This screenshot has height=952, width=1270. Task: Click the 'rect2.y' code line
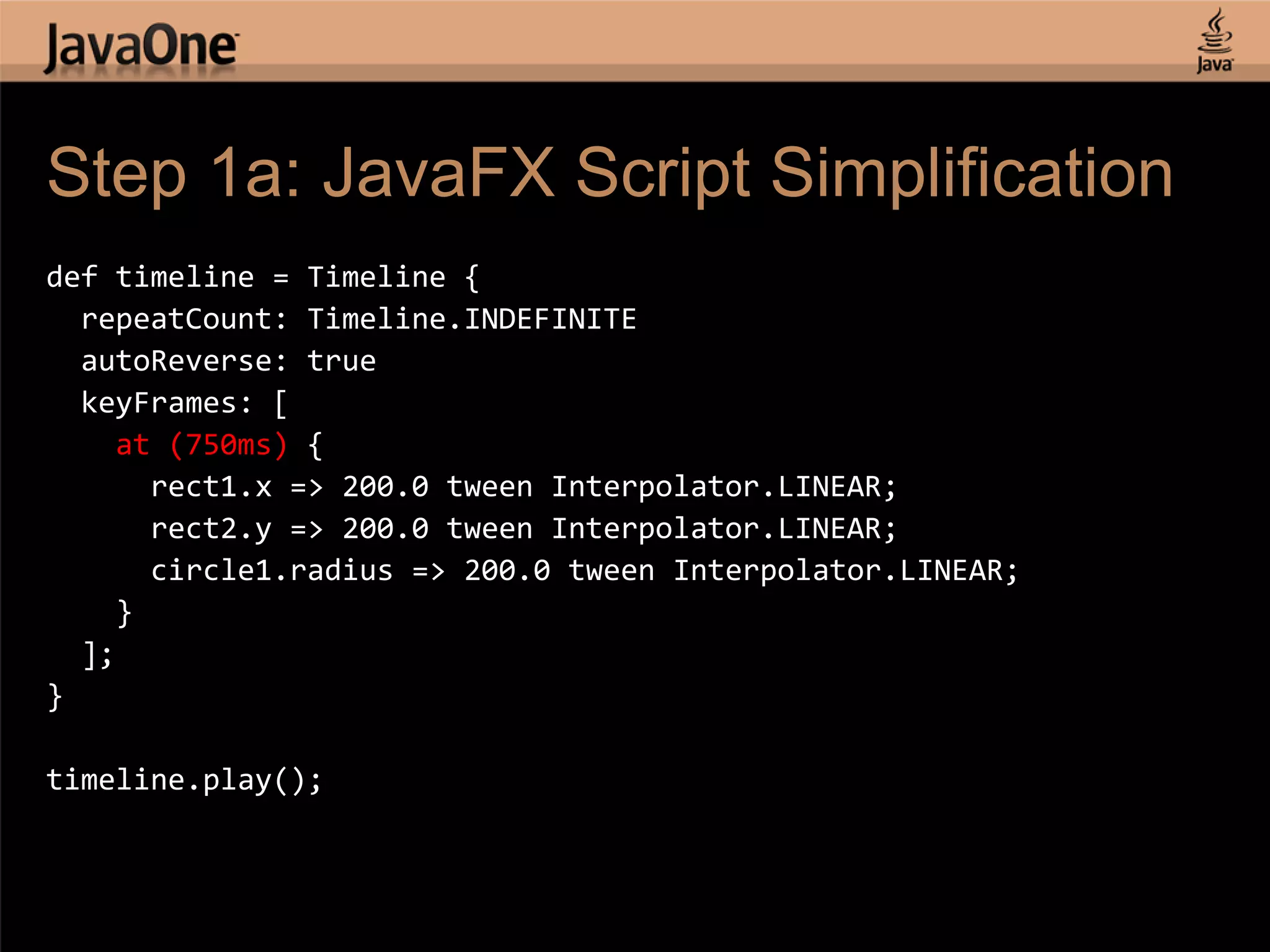(523, 529)
